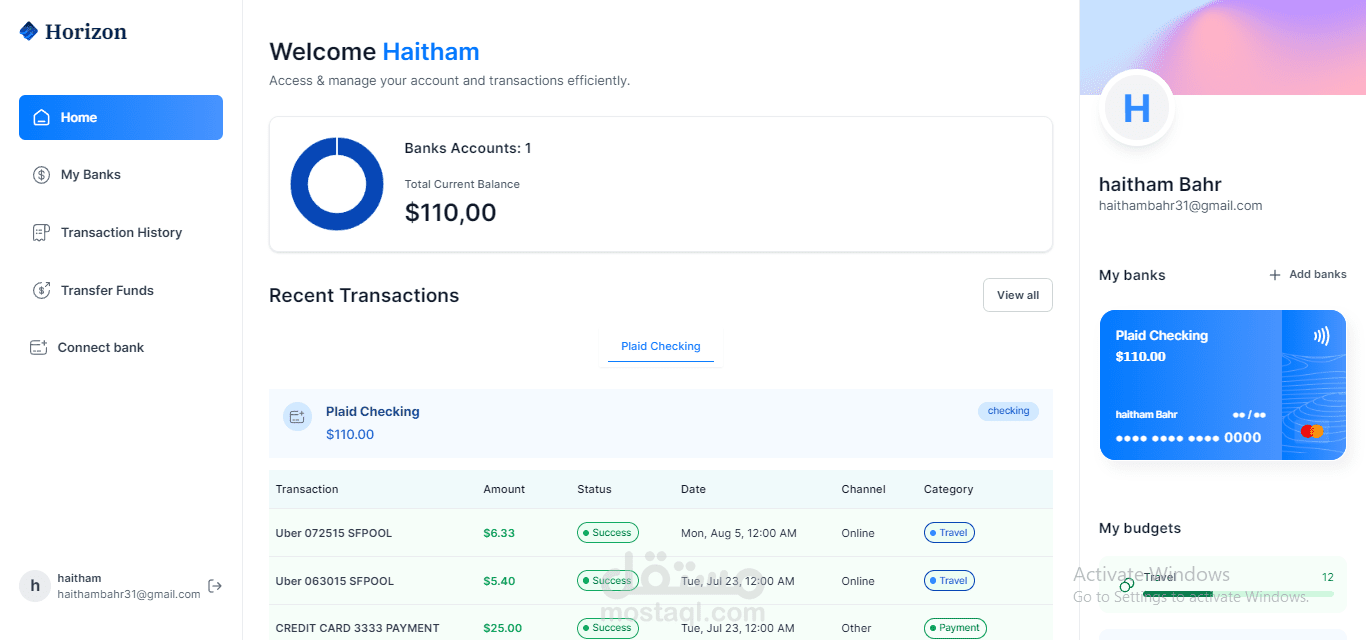This screenshot has width=1366, height=640.
Task: Open Transaction History via its receipt icon
Action: (40, 232)
